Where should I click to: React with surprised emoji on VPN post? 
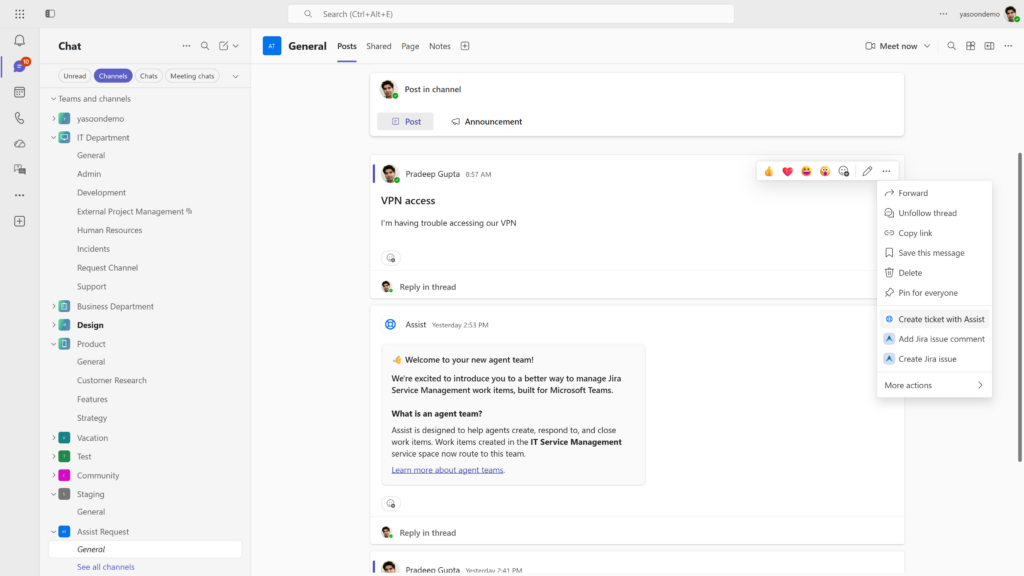(x=825, y=171)
